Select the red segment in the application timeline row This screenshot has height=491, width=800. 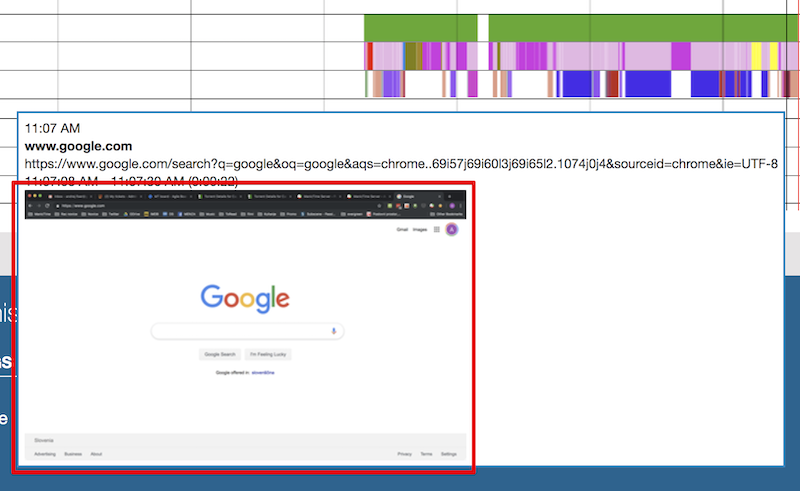pyautogui.click(x=369, y=56)
